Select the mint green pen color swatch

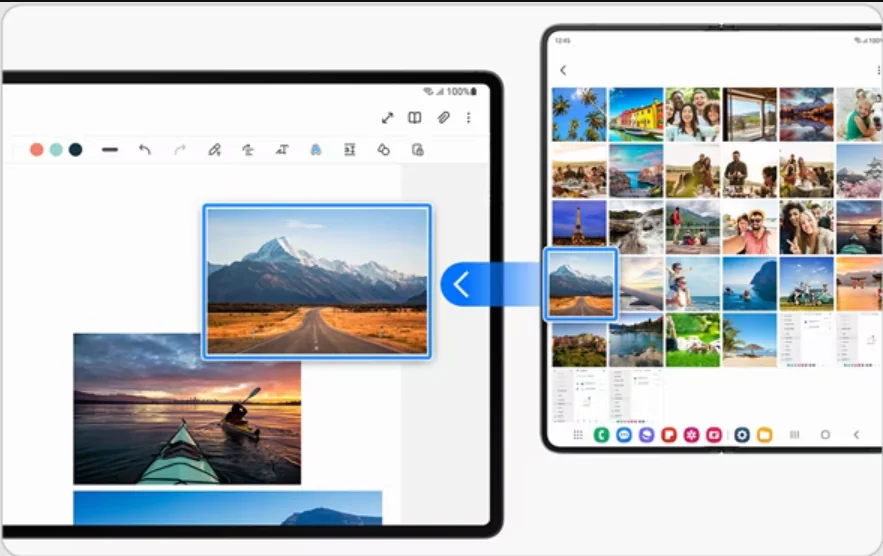pos(56,149)
